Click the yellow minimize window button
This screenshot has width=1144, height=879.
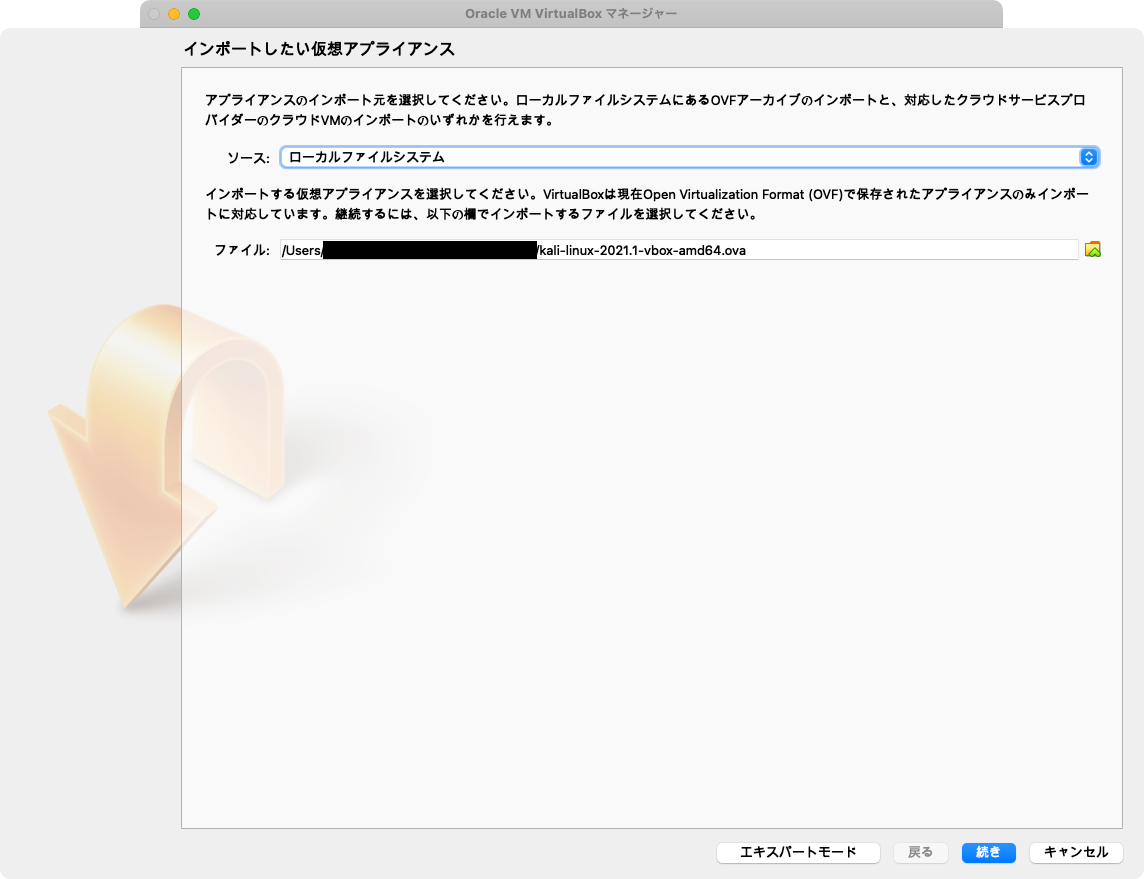(x=174, y=14)
